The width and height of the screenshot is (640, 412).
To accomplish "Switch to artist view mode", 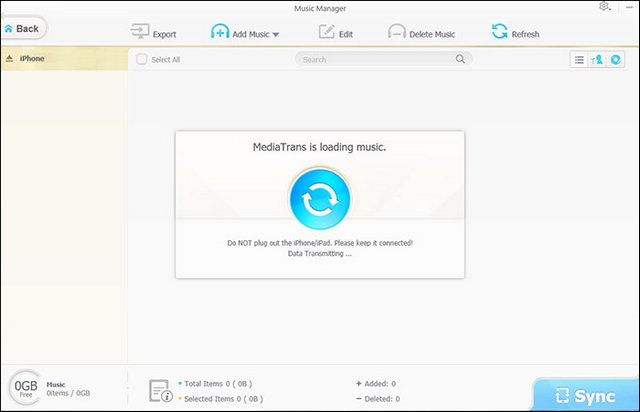I will tap(597, 60).
